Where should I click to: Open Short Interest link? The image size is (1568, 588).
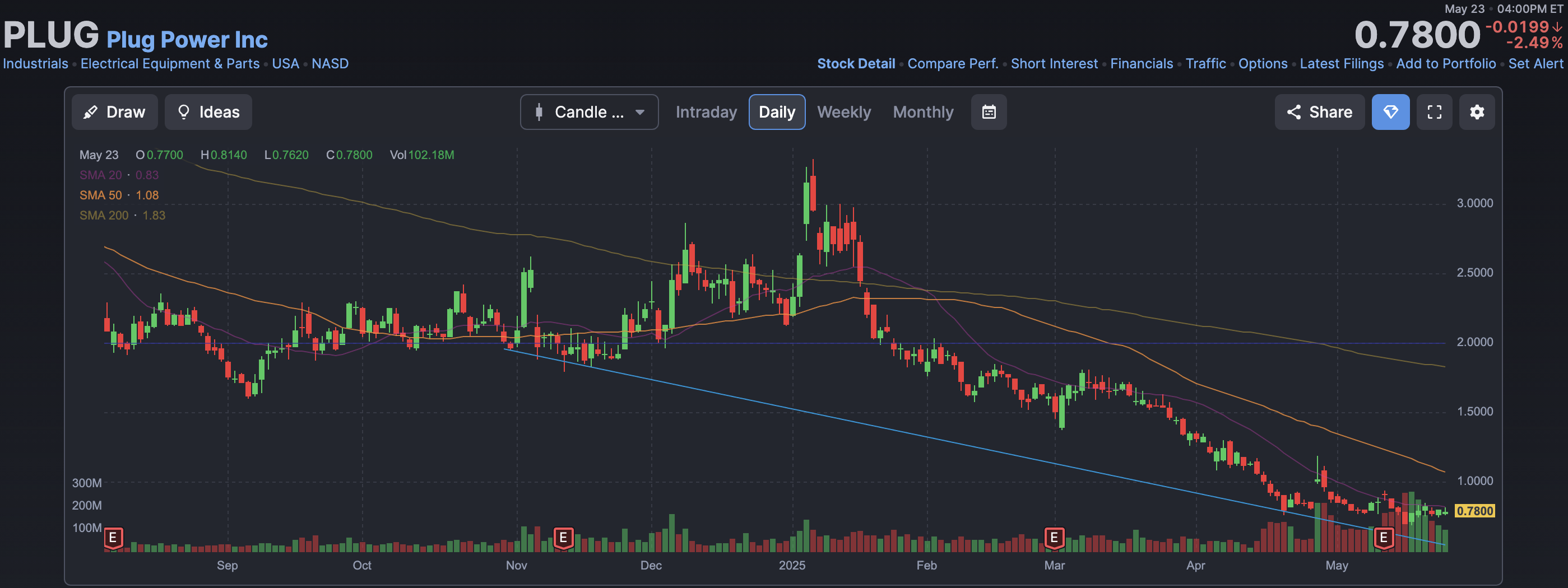[x=1054, y=64]
